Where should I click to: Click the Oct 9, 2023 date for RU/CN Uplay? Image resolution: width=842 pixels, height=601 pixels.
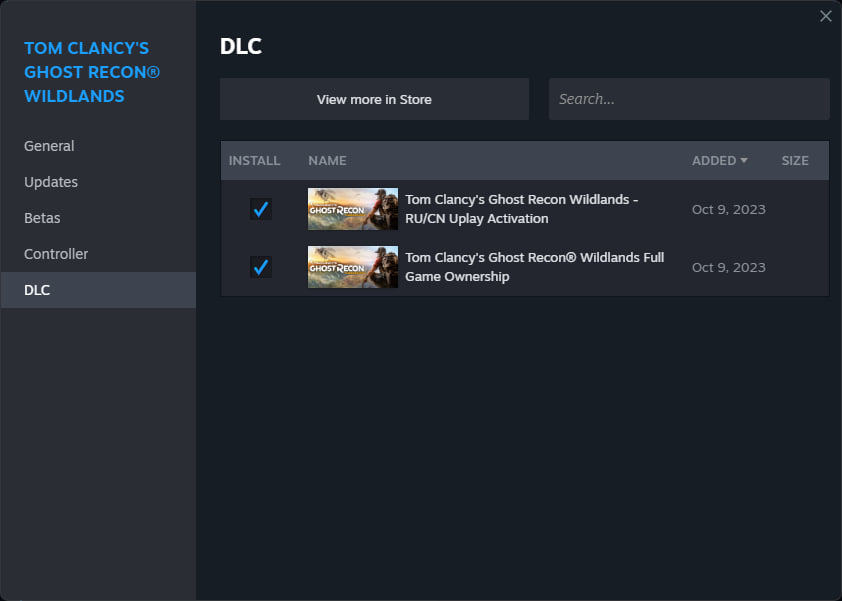[728, 209]
